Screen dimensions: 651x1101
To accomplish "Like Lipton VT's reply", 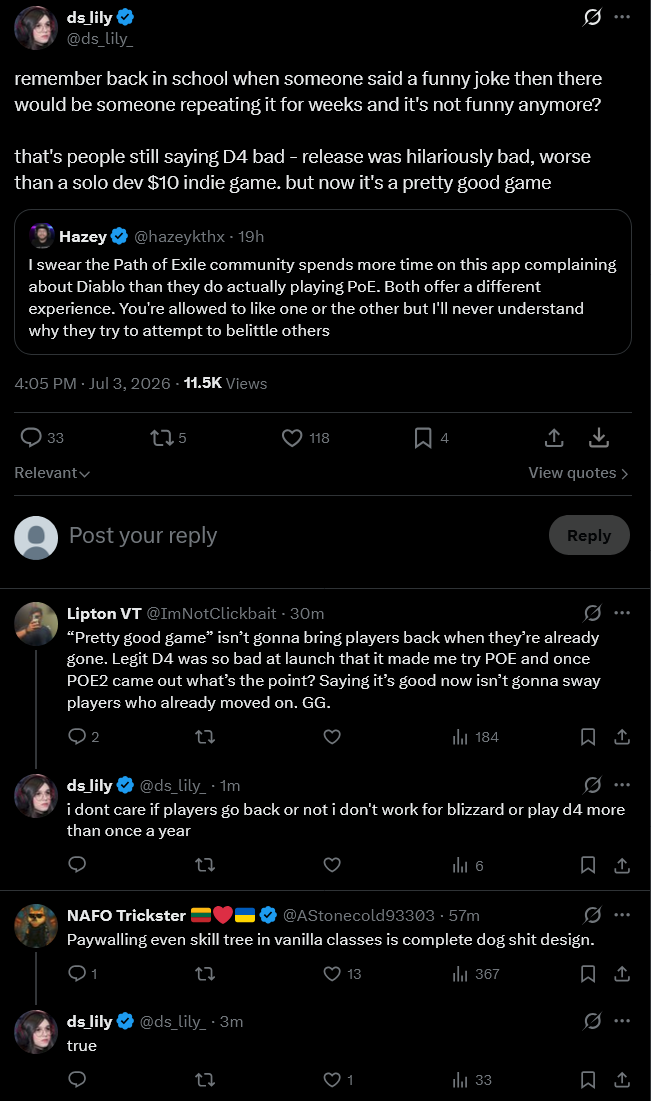I will tap(331, 737).
